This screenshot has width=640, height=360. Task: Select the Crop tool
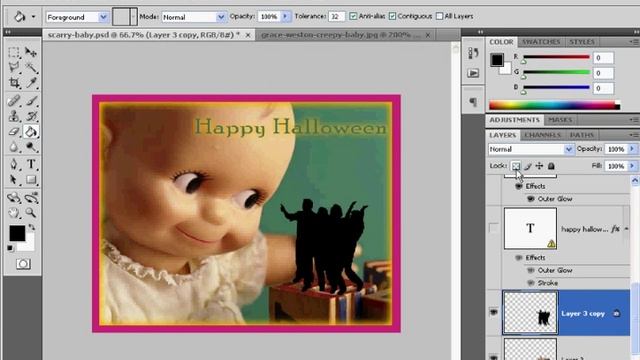(14, 82)
